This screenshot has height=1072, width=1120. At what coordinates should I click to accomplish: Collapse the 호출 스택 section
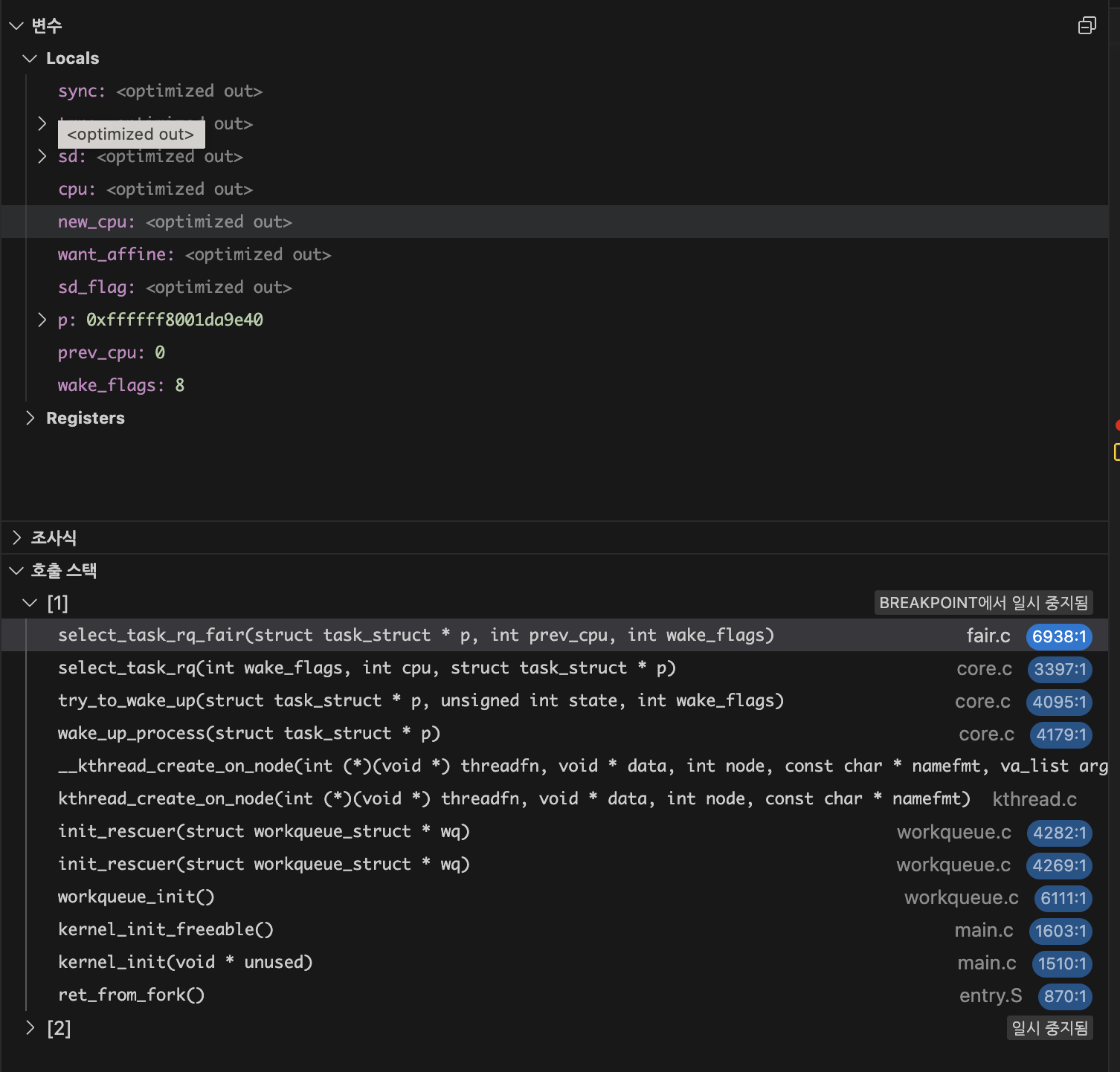click(16, 570)
